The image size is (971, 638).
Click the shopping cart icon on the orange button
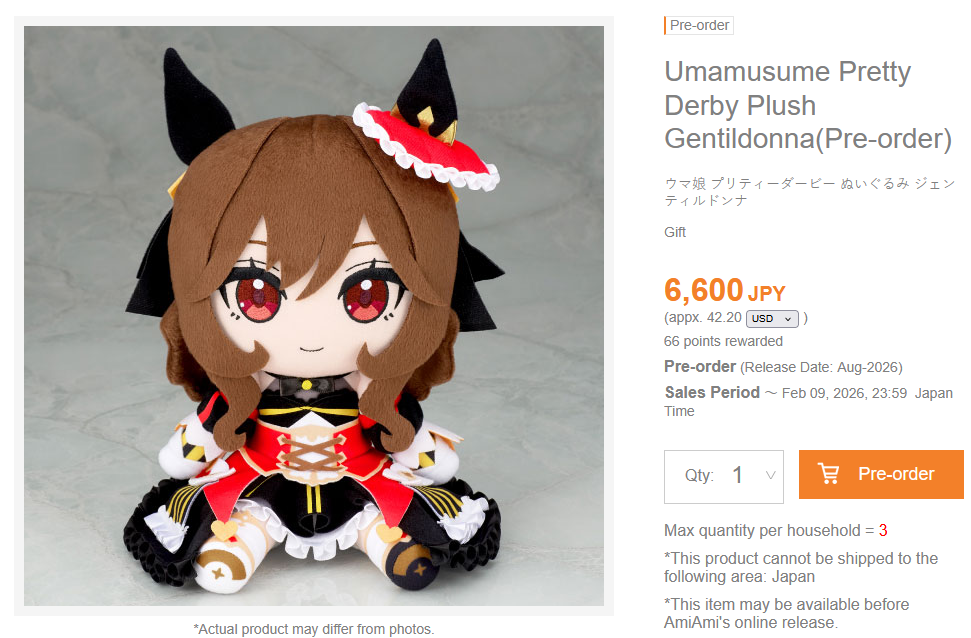coord(829,474)
